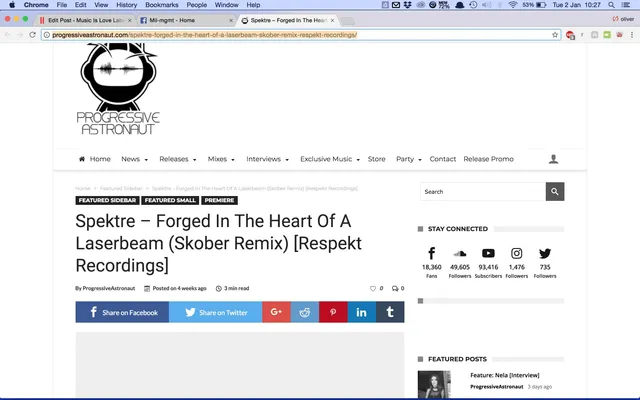640x400 pixels.
Task: Share the post on Reddit
Action: 304,312
